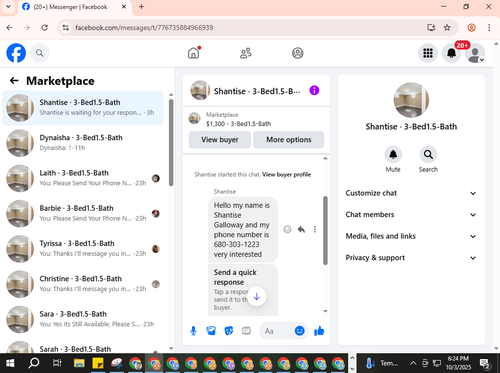Open Task View on taskbar
This screenshot has width=500, height=373.
click(x=57, y=363)
